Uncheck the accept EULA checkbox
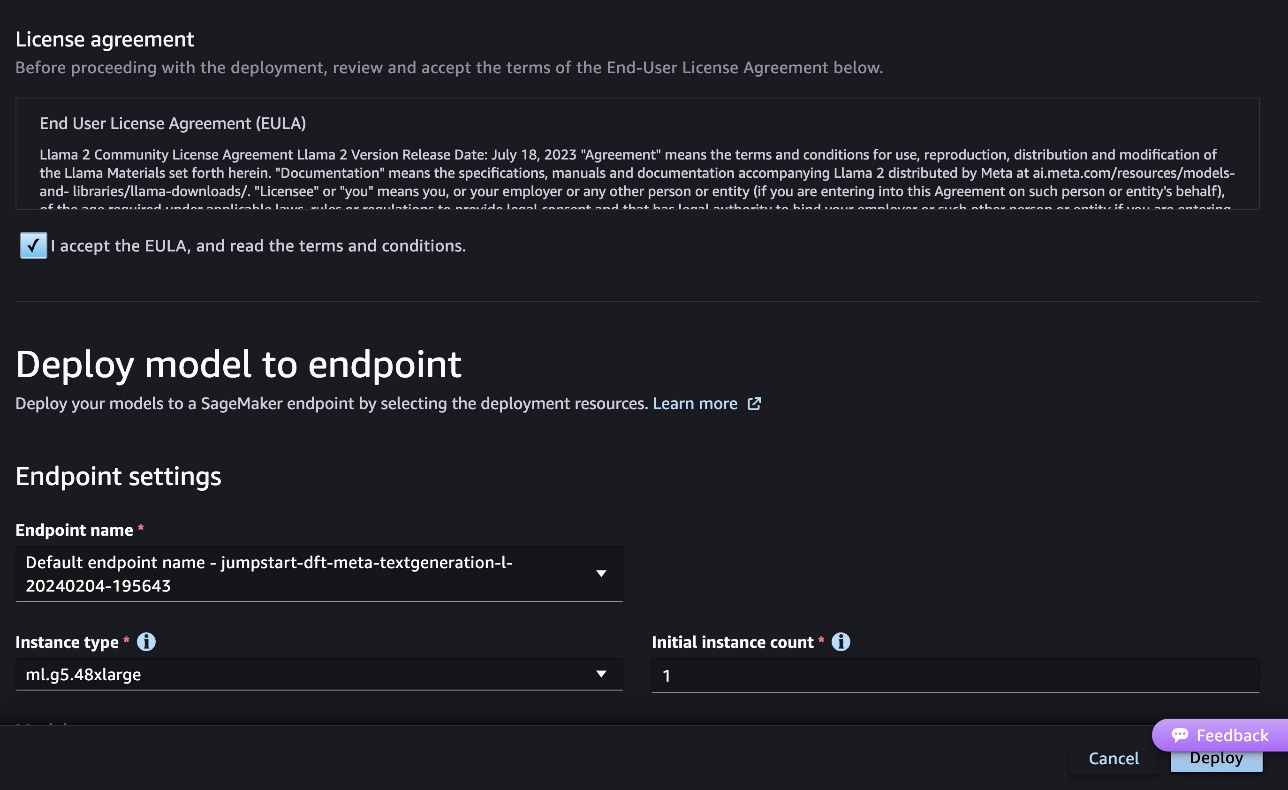The image size is (1288, 790). (x=33, y=245)
